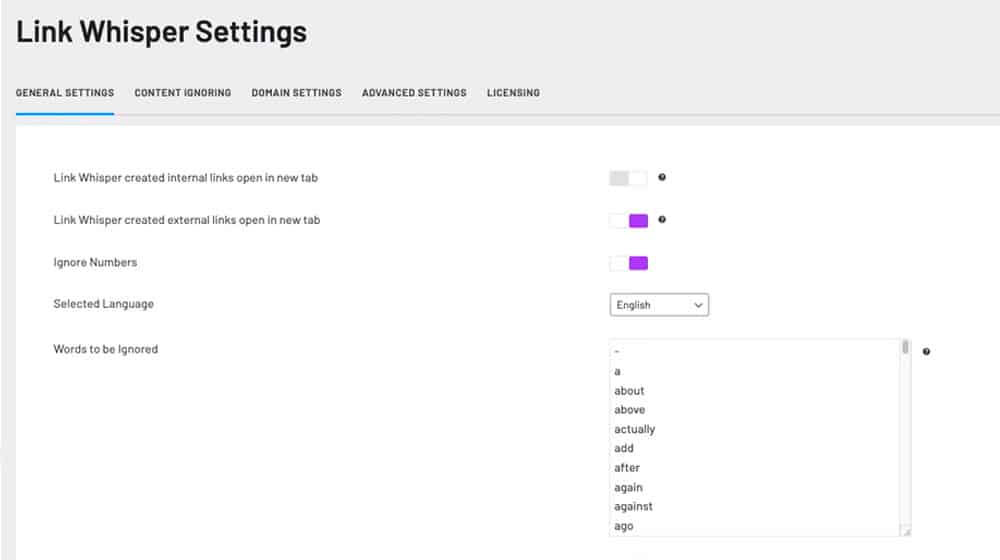The image size is (1000, 560).
Task: Click the 'Selected Language' label
Action: (x=103, y=304)
